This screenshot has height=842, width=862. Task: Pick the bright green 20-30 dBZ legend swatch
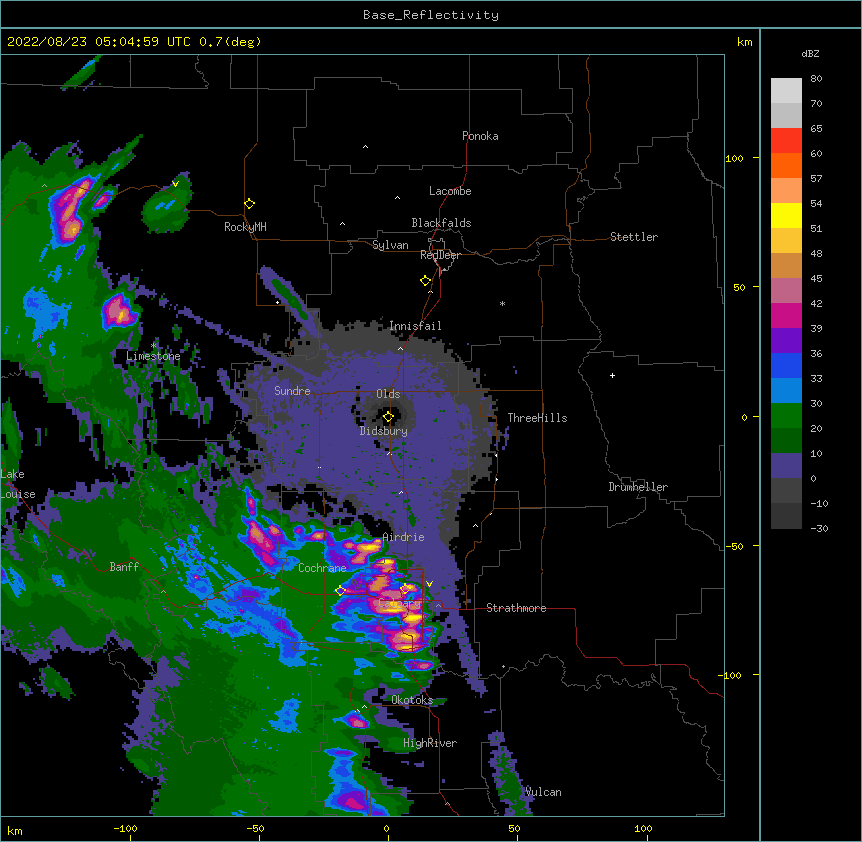786,416
